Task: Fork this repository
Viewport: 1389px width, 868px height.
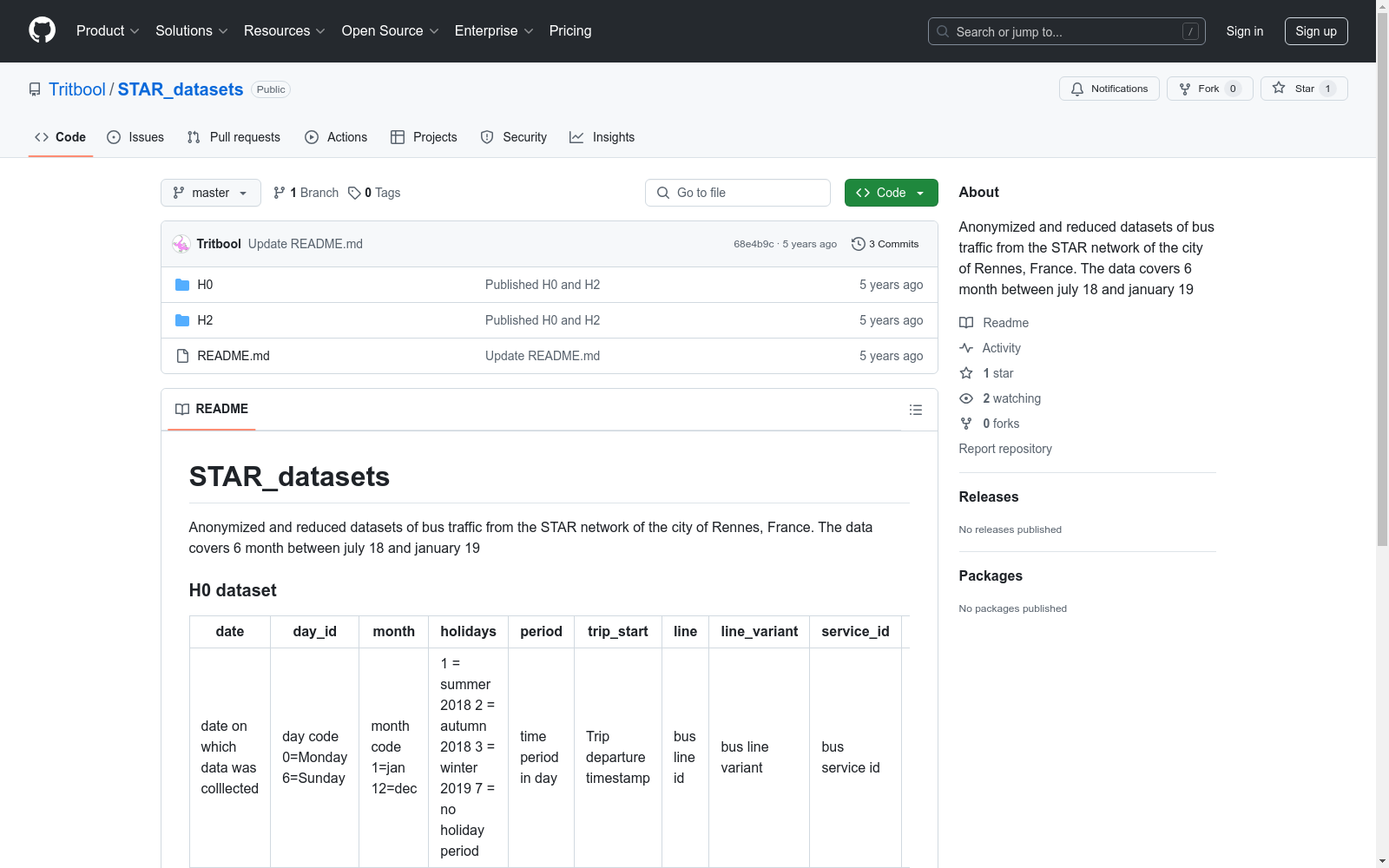Action: point(1210,89)
